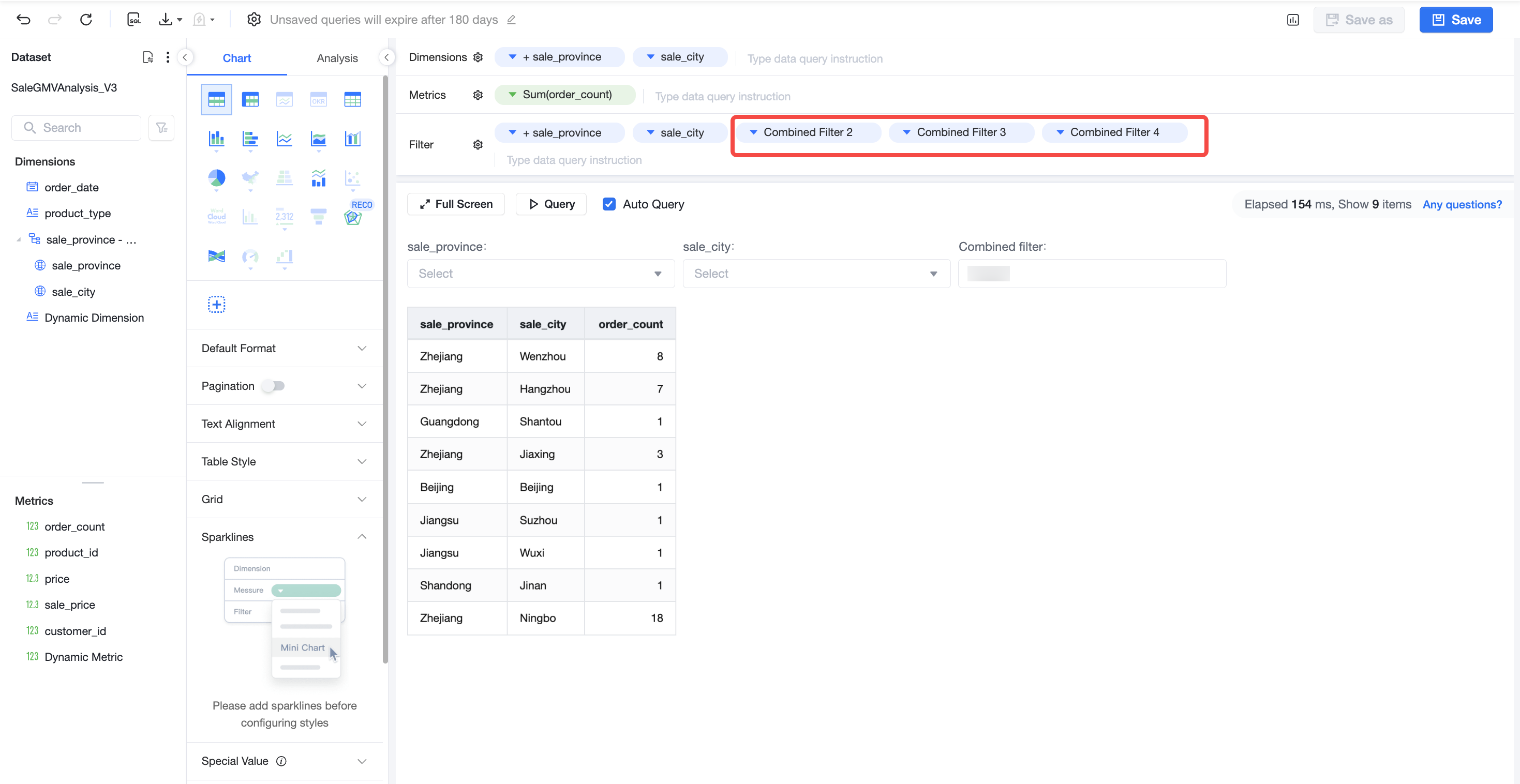Select the line chart type
1520x784 pixels.
[285, 139]
